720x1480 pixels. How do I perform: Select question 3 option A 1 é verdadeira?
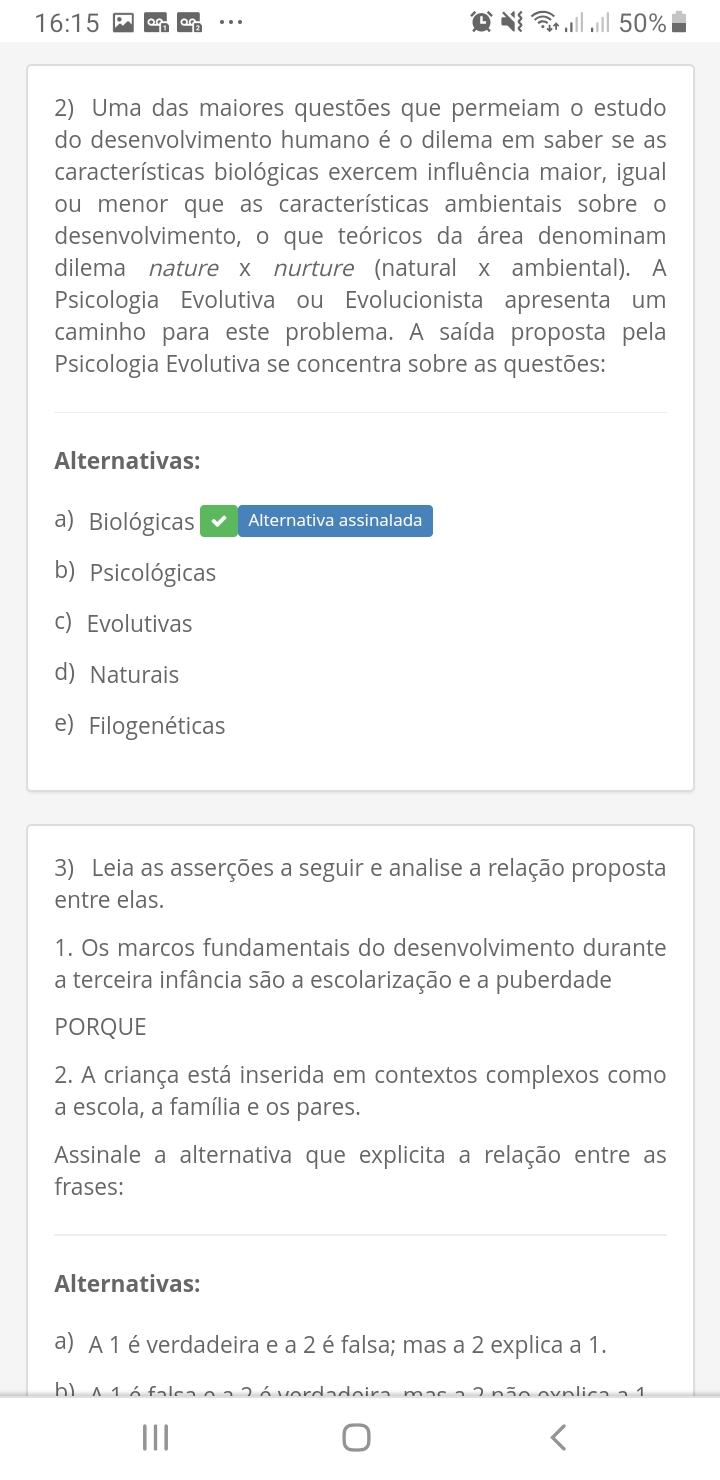[331, 1345]
